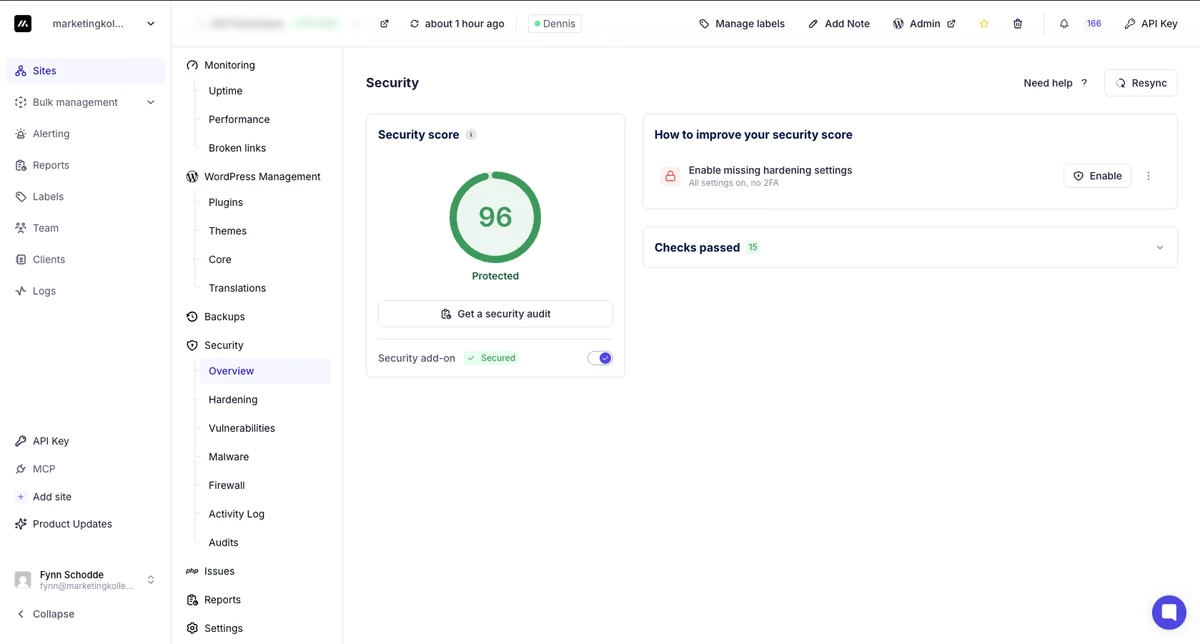Screen dimensions: 1200x644
Task: Collapse the left sidebar
Action: 45,614
